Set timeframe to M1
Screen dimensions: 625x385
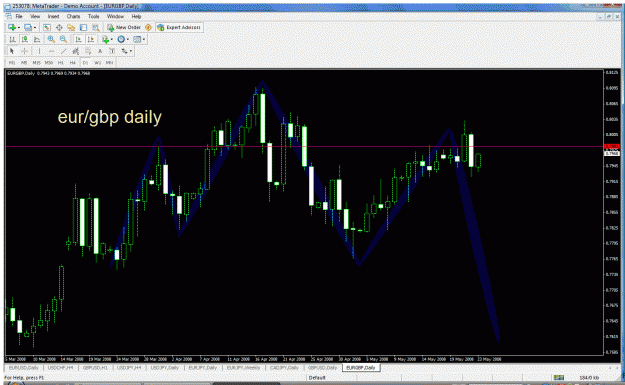point(12,63)
